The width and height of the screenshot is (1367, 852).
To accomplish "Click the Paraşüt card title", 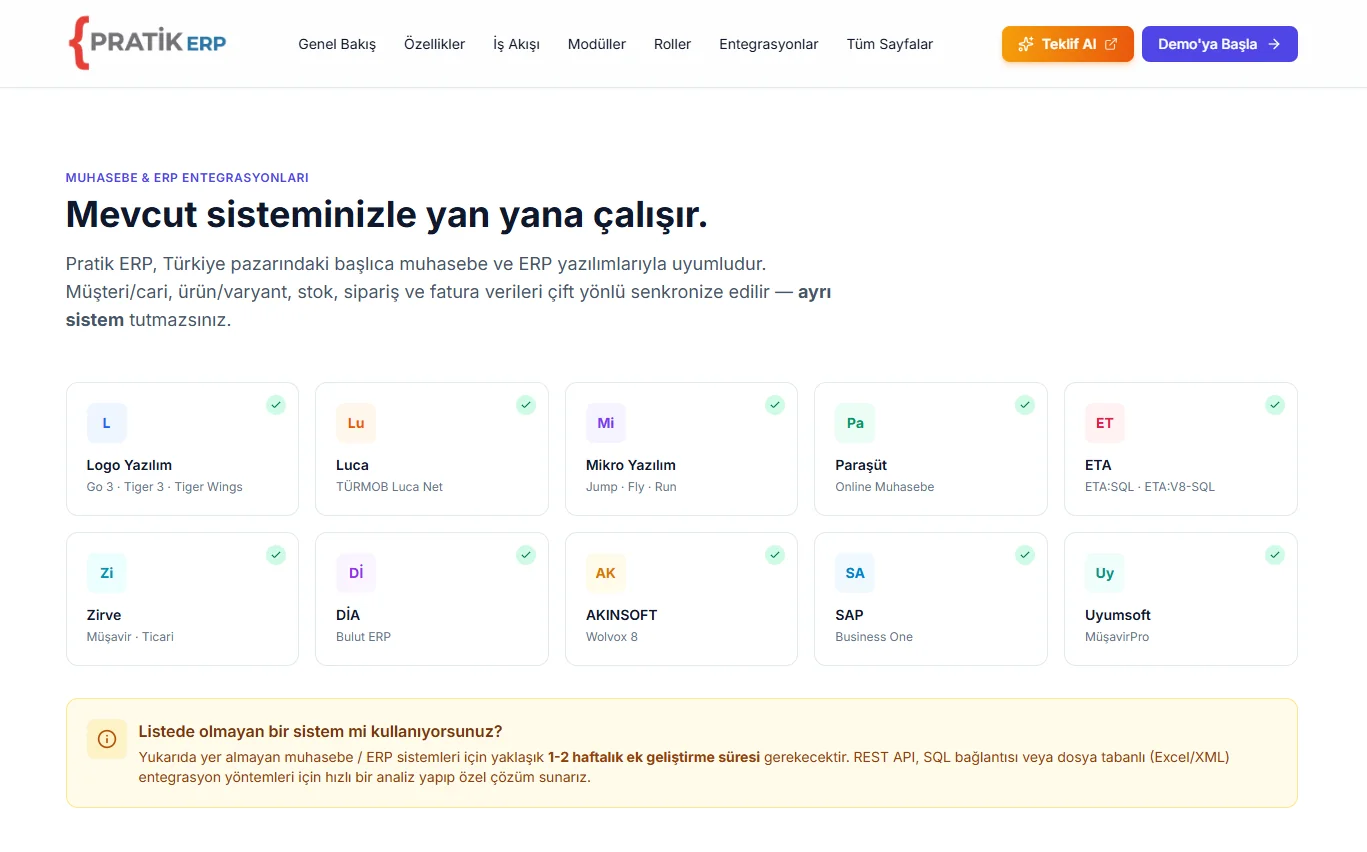I will [x=861, y=465].
